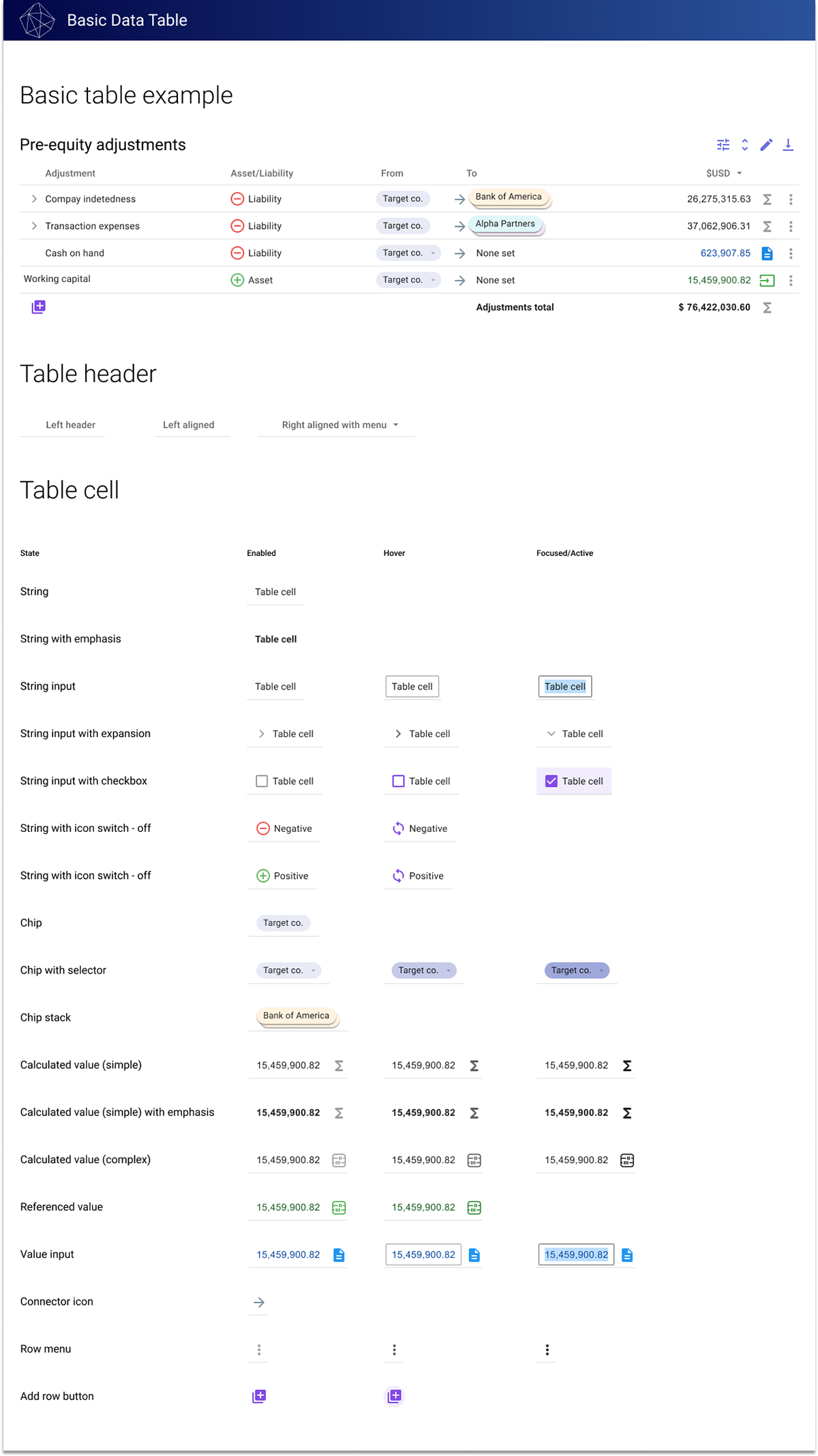The image size is (818, 1456).
Task: Expand the Compay indetedness row
Action: pos(34,199)
